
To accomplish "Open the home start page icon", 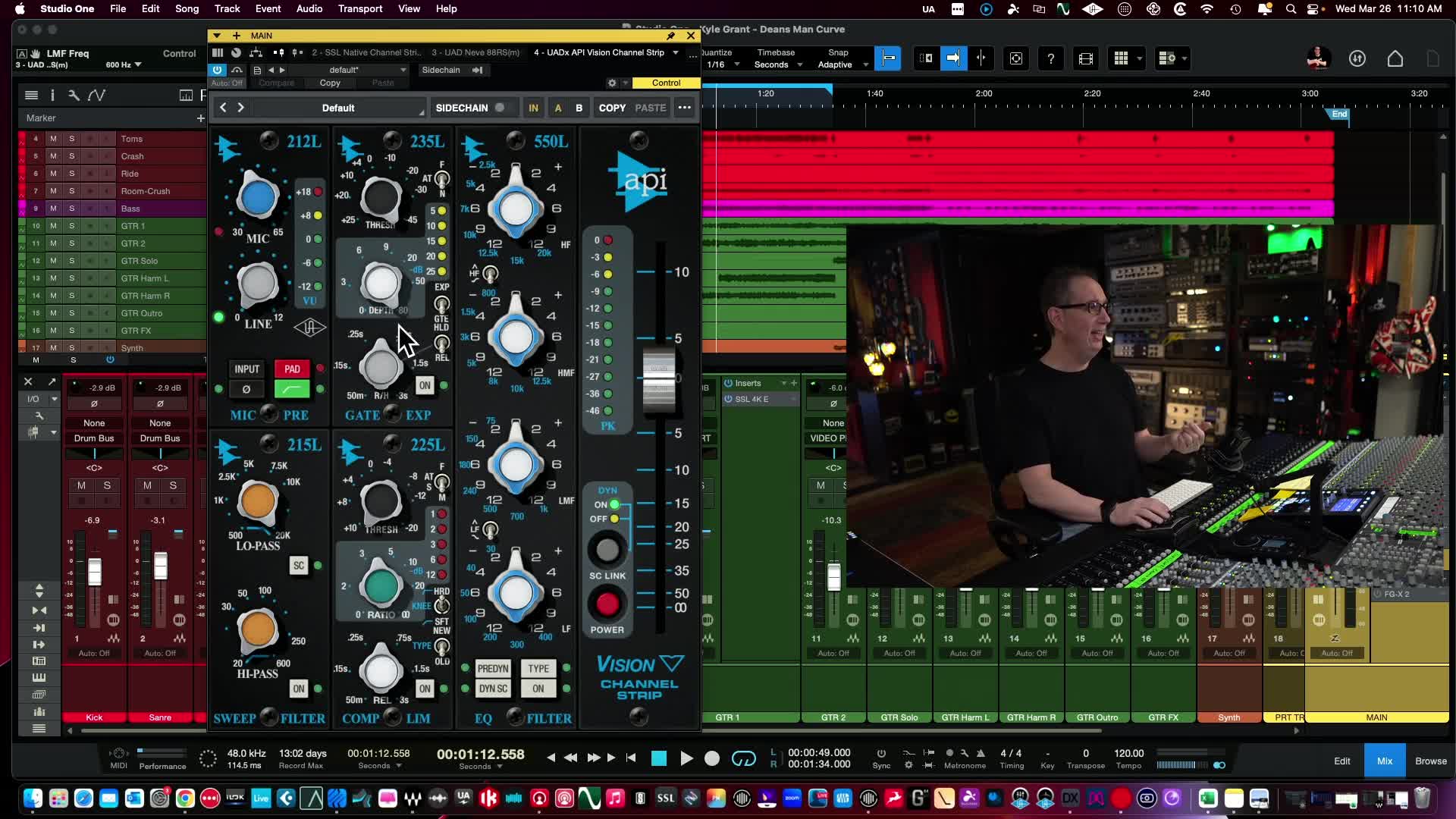I will click(x=1395, y=58).
